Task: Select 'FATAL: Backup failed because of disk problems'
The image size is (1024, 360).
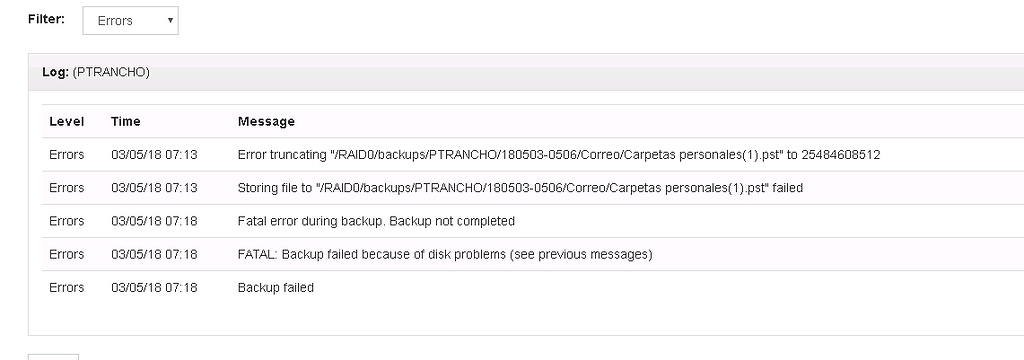Action: (445, 254)
